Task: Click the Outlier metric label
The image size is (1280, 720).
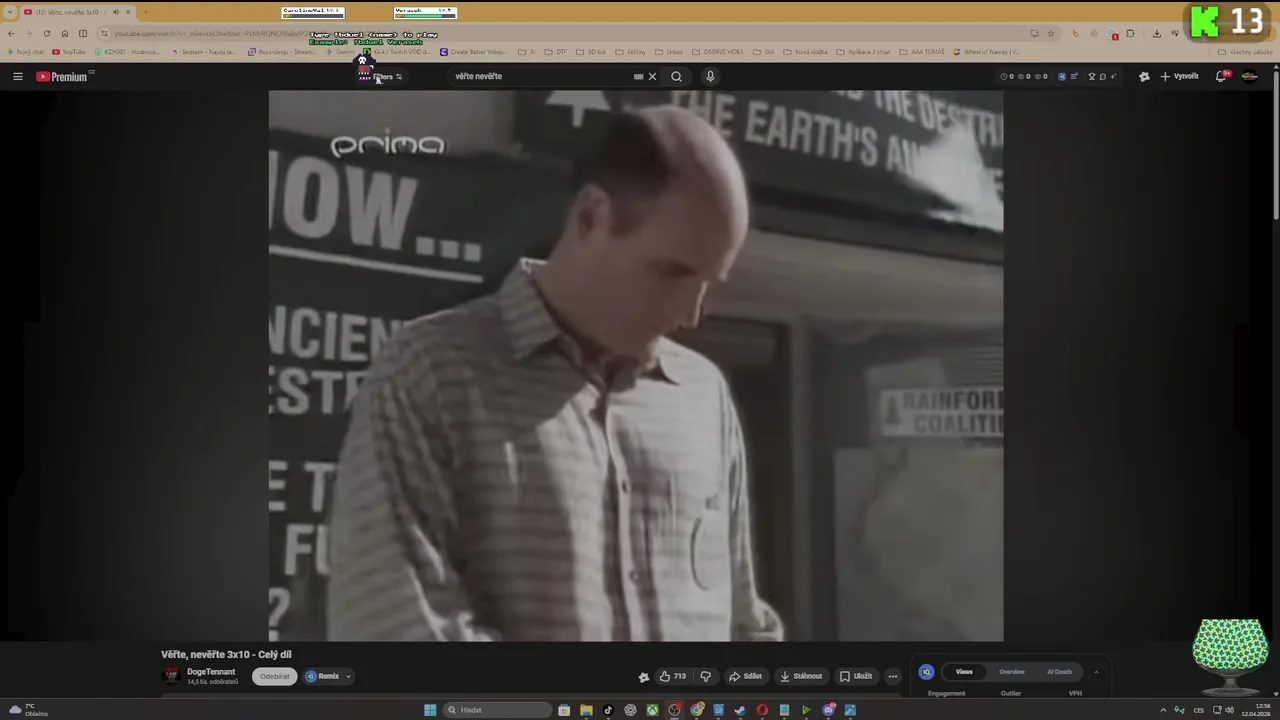Action: pyautogui.click(x=1011, y=693)
